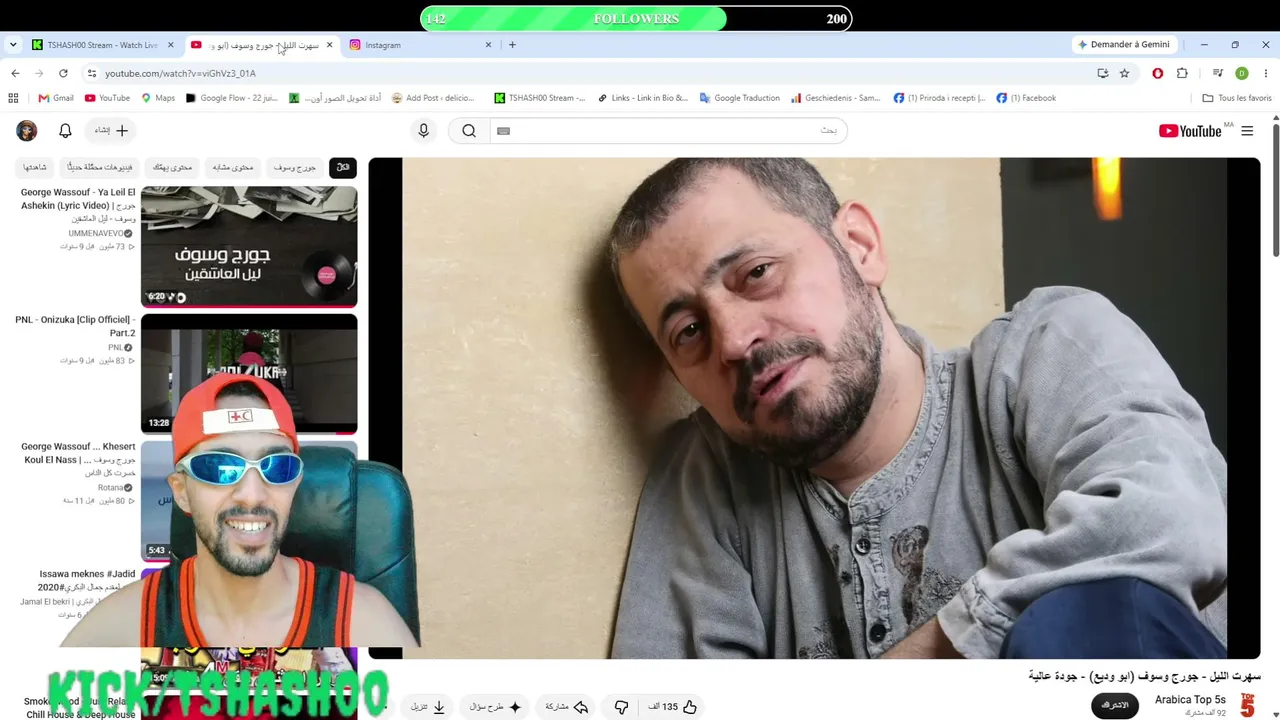
Task: Install app icon in address bar
Action: tap(1103, 73)
